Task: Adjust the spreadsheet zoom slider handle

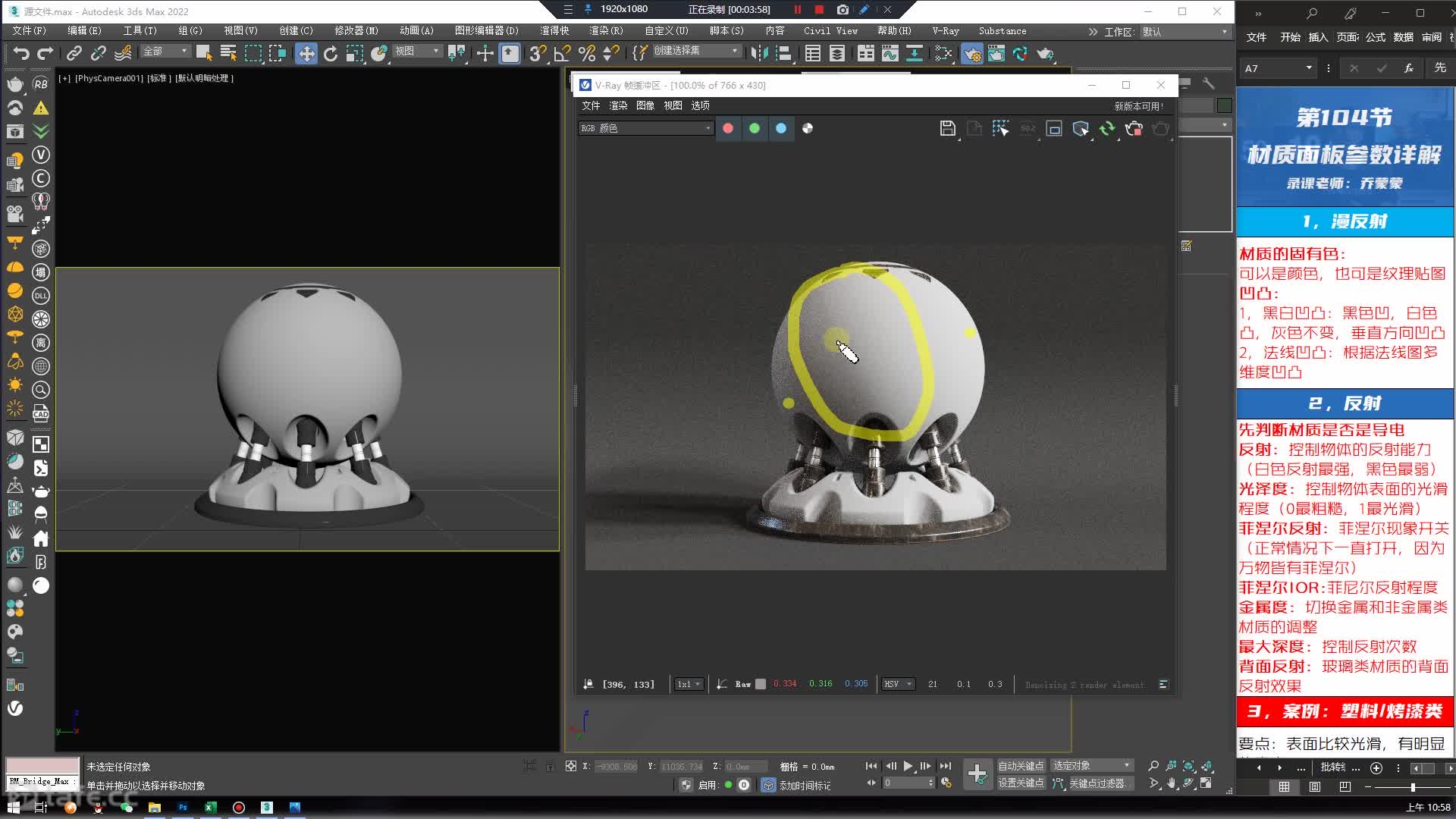Action: [1413, 787]
